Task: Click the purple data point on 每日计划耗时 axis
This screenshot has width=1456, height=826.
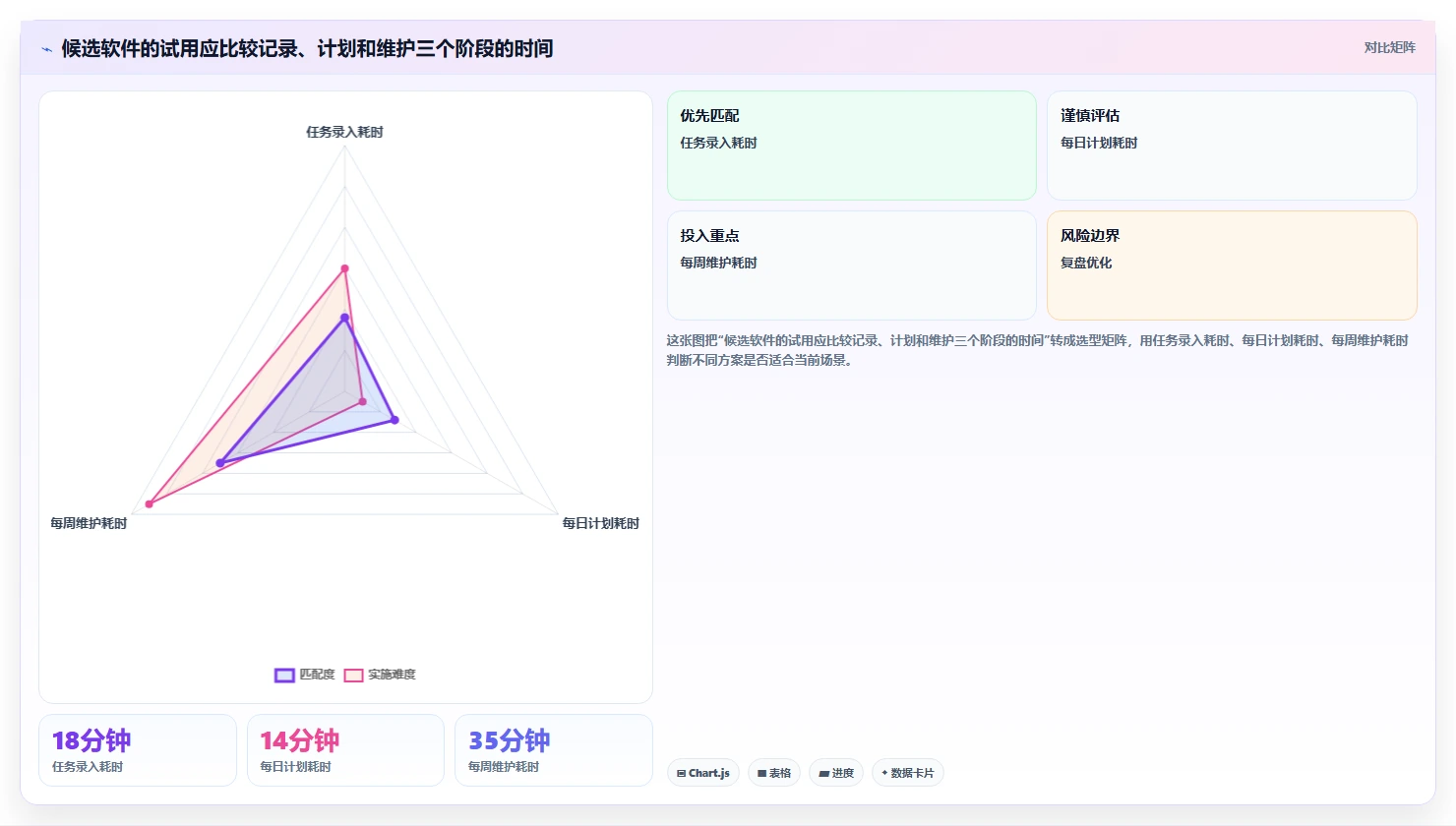Action: [394, 420]
